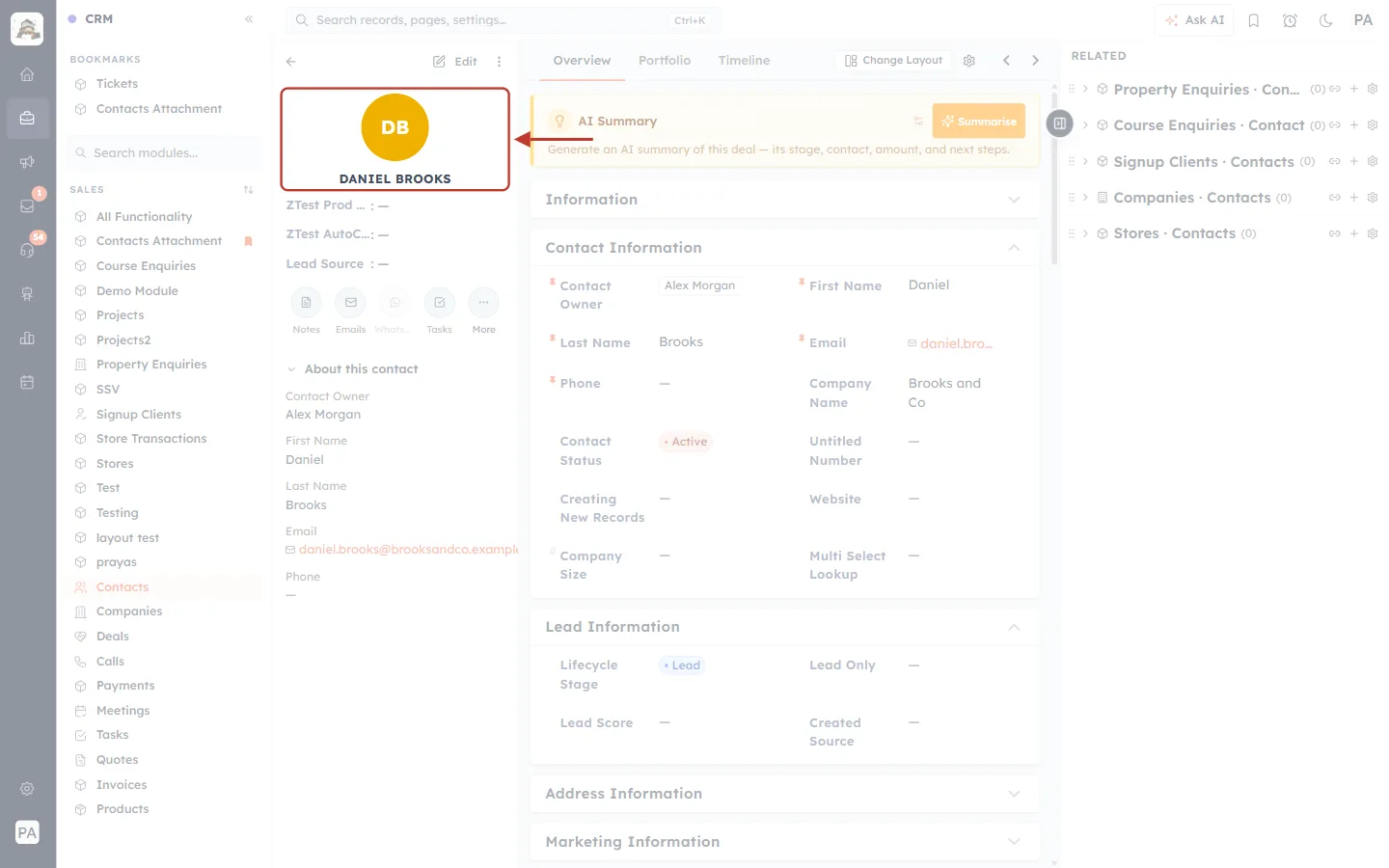Link a record to Companies · Contacts
Image resolution: width=1389 pixels, height=868 pixels.
point(1335,198)
